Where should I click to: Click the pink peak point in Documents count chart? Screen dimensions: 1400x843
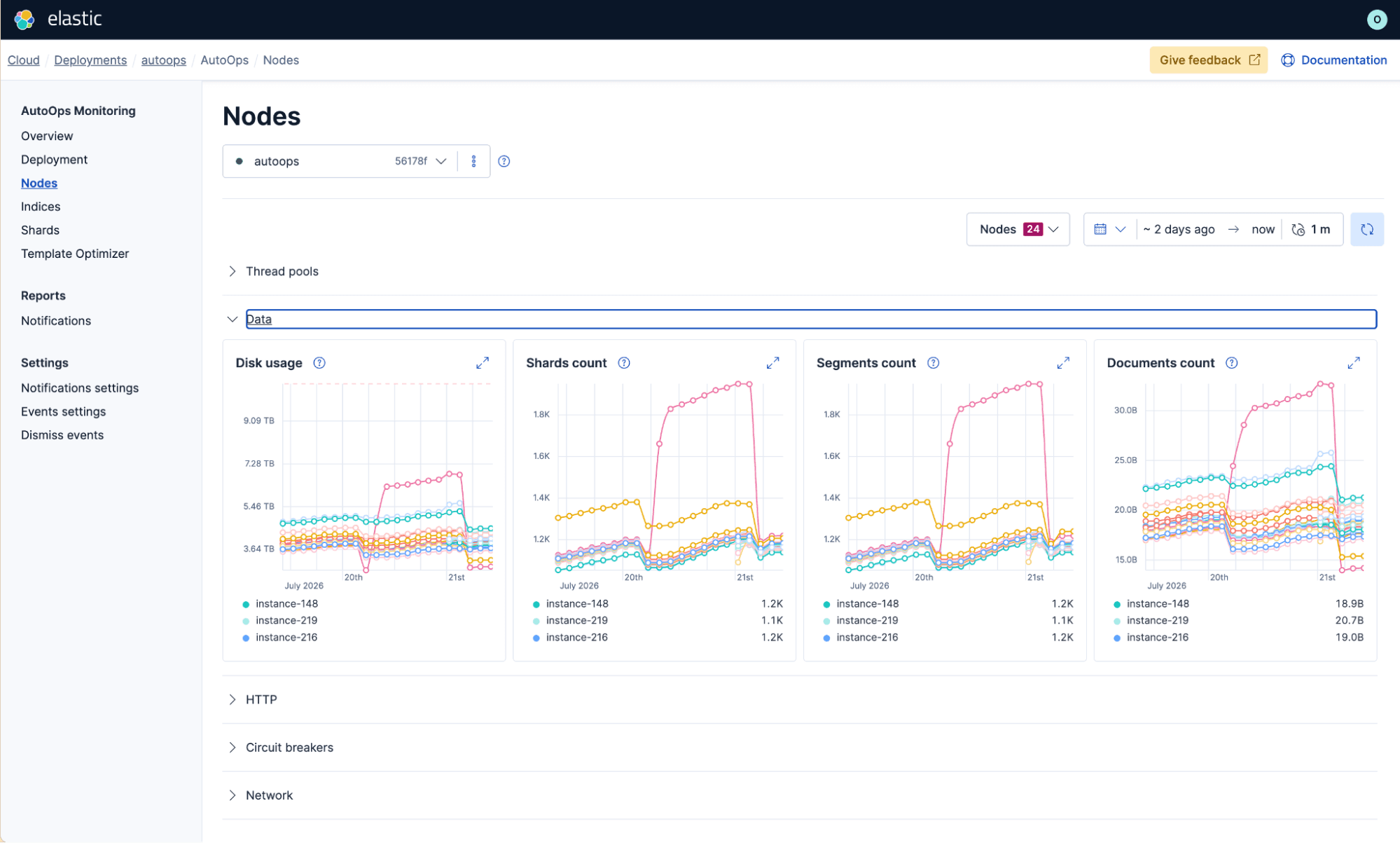pos(1321,384)
